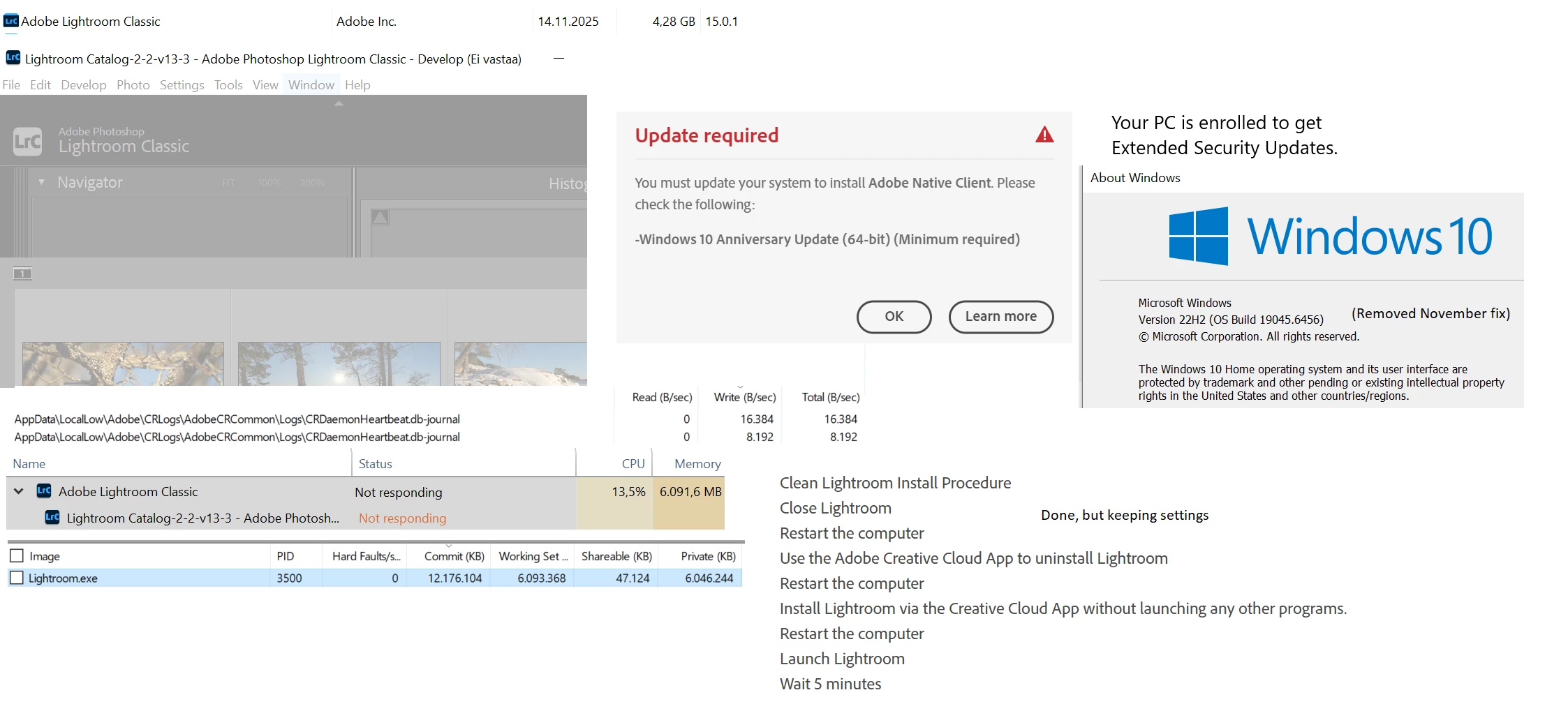The image size is (1568, 711).
Task: Click the 6.091,6 MB memory value
Action: tap(690, 492)
